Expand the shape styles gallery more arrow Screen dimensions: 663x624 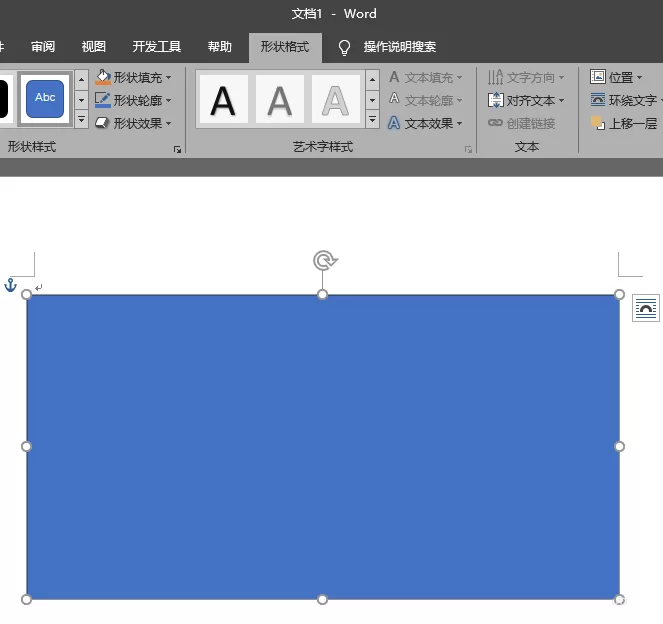coord(81,120)
